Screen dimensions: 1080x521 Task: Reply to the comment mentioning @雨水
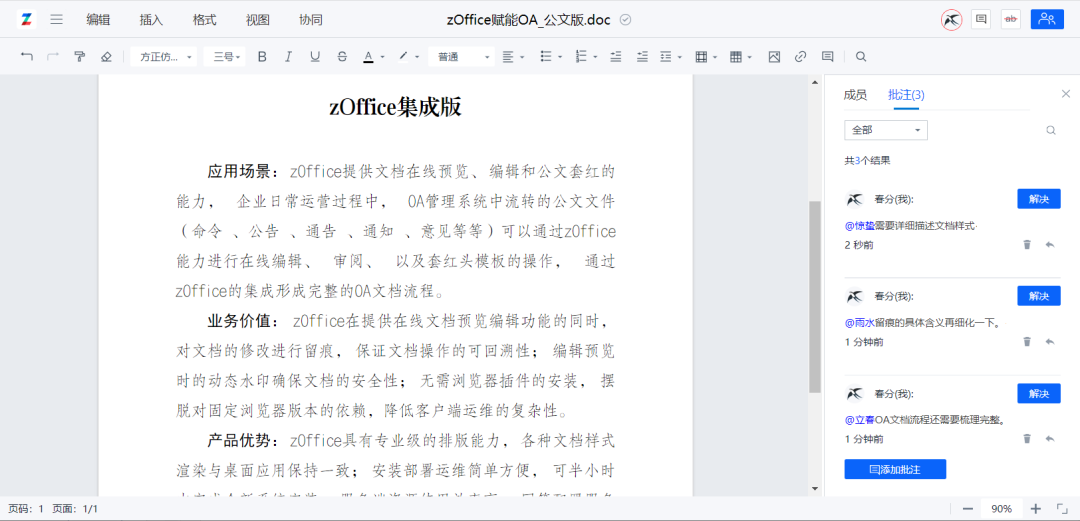1050,342
